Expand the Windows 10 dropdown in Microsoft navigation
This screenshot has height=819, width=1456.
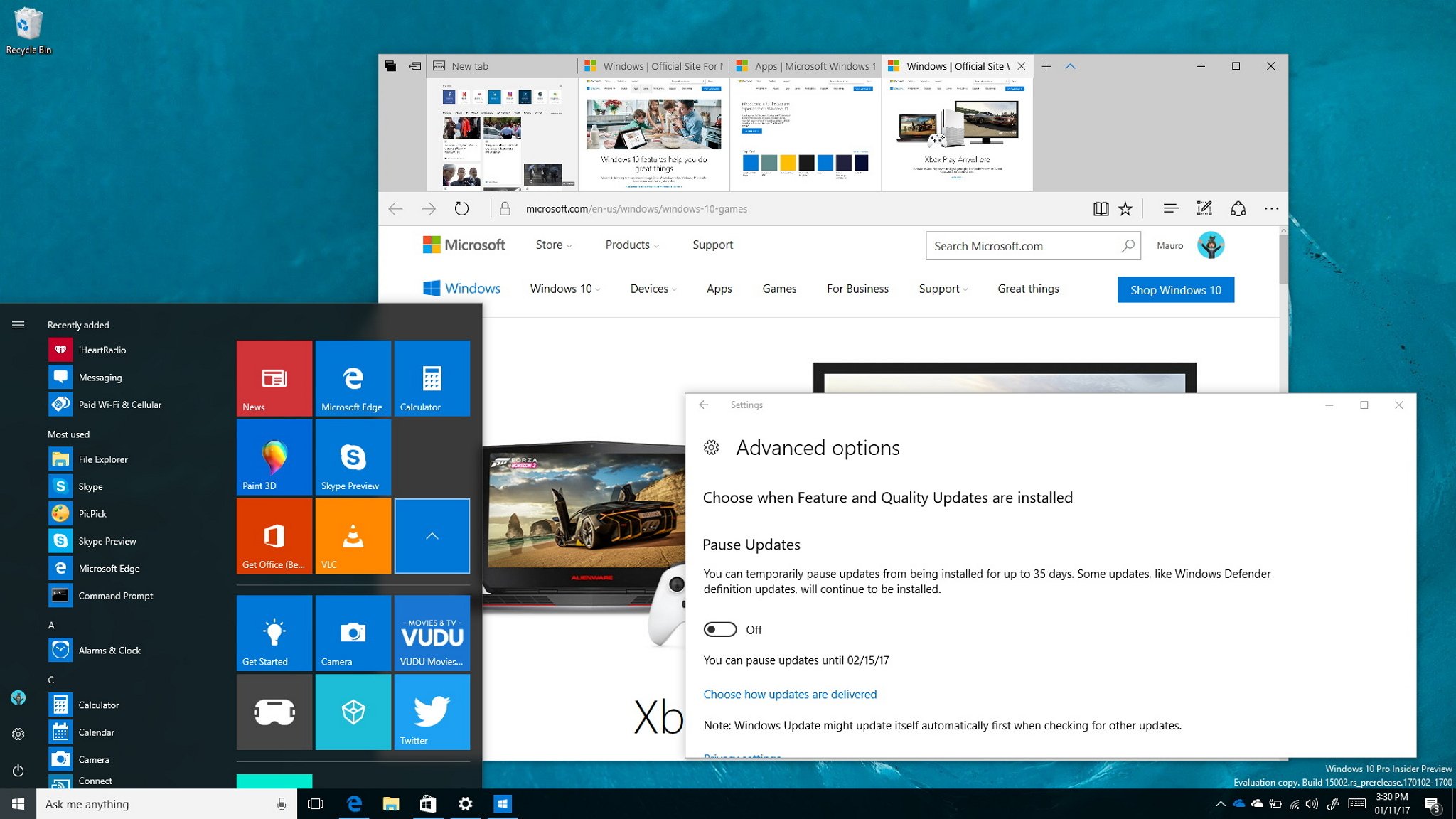click(563, 288)
